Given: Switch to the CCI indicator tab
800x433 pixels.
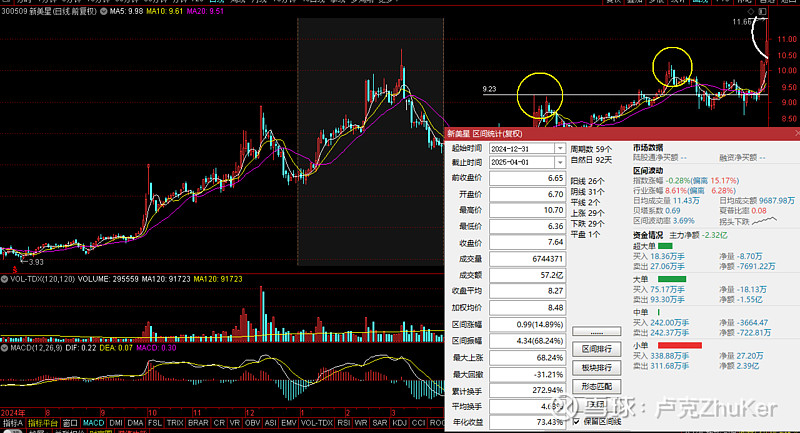Looking at the screenshot, I should pos(418,423).
